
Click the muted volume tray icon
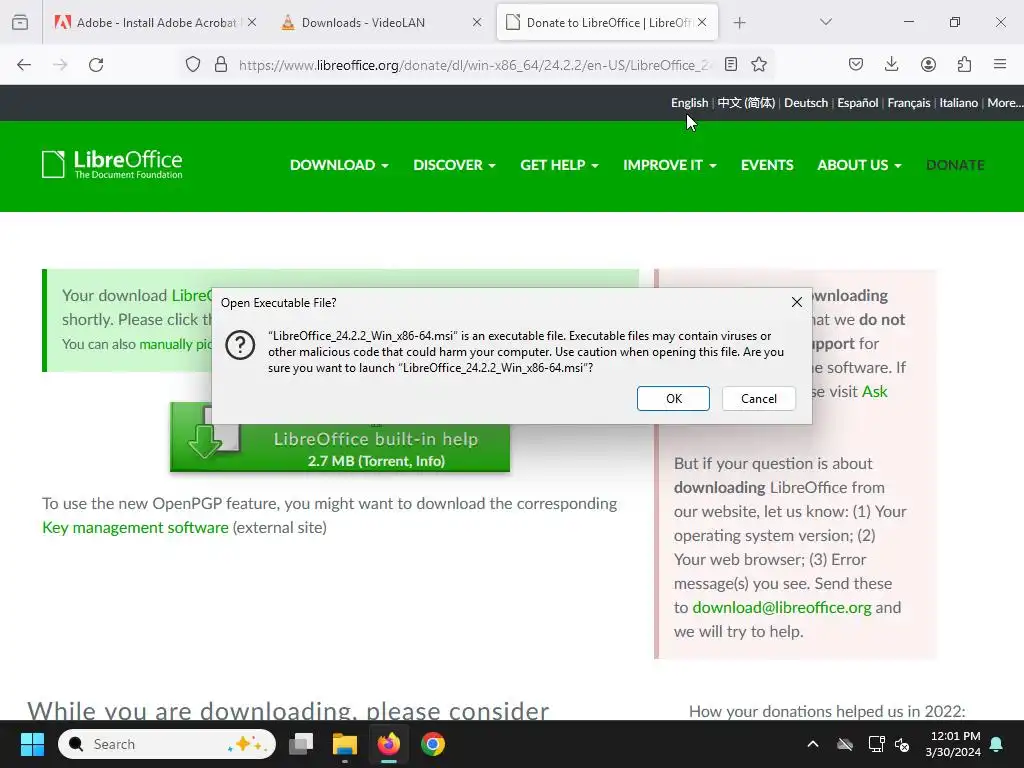click(902, 744)
